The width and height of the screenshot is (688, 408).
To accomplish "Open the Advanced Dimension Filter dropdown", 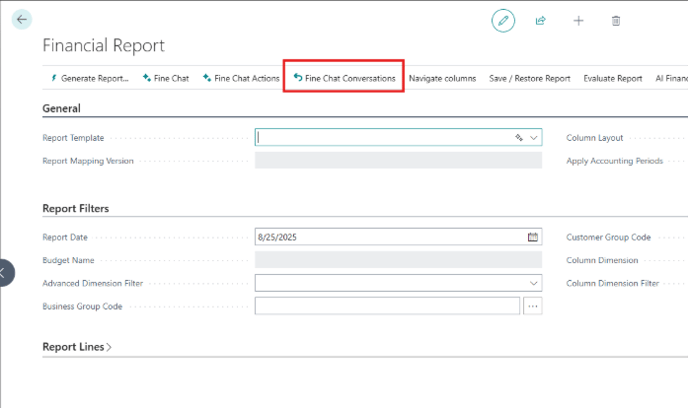I will 533,283.
